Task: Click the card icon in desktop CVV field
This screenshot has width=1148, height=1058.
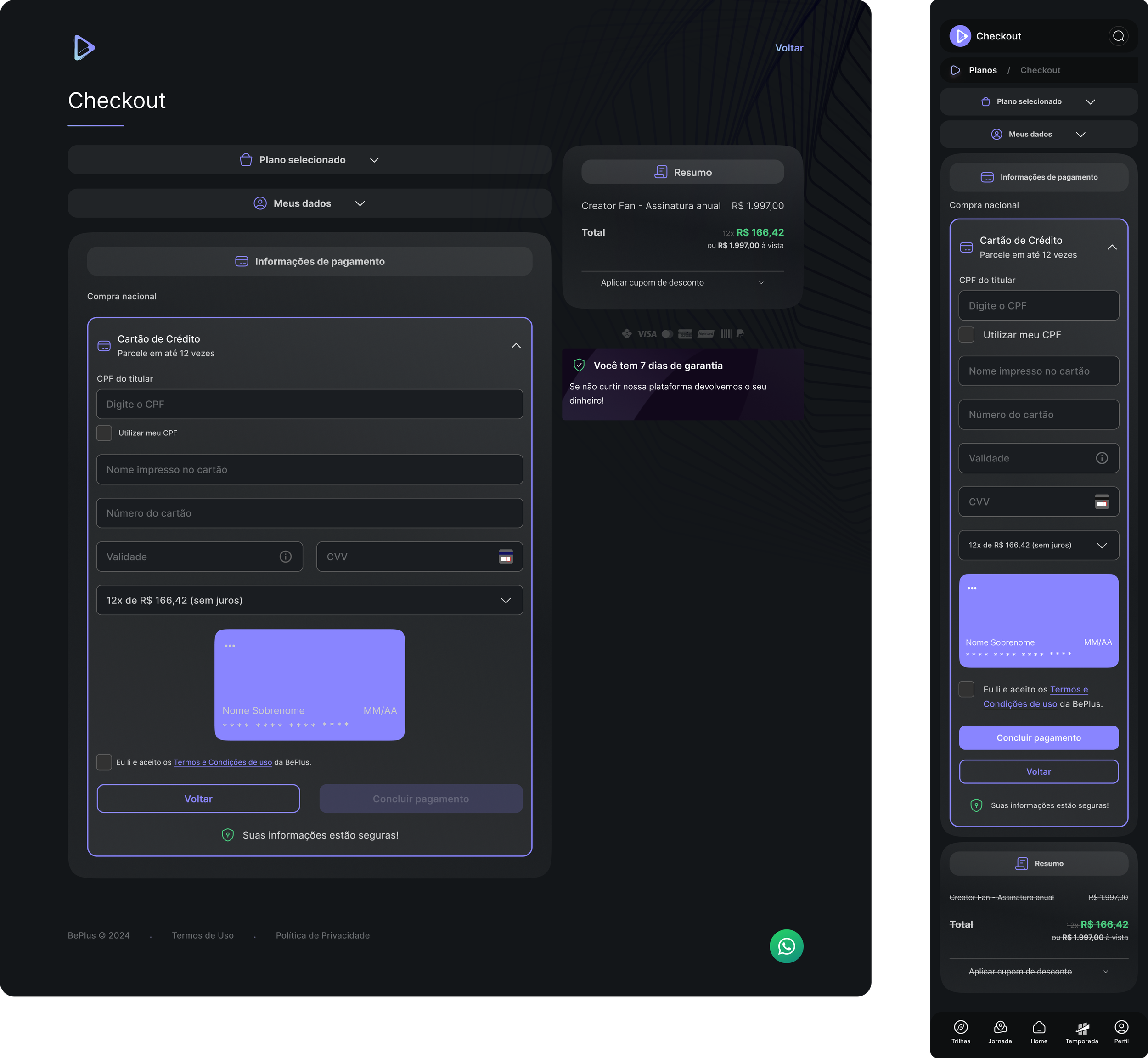Action: coord(506,557)
